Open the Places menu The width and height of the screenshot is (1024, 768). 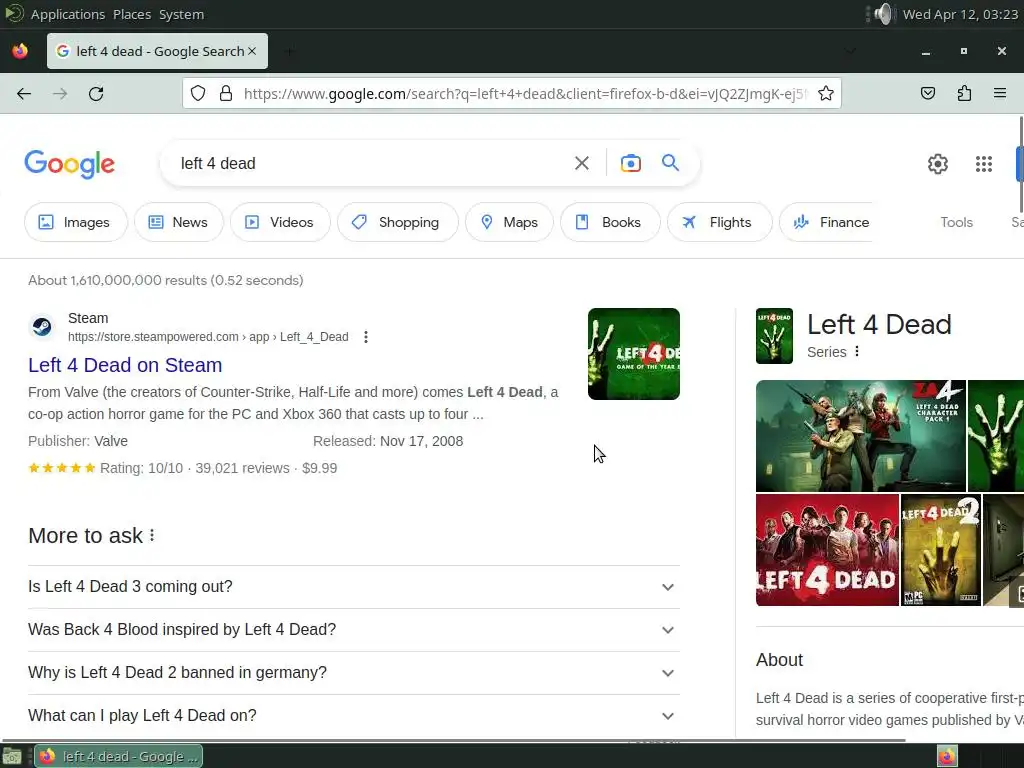click(131, 14)
